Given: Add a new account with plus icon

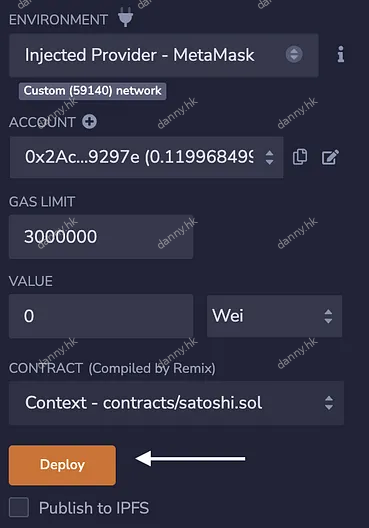Looking at the screenshot, I should coord(90,122).
